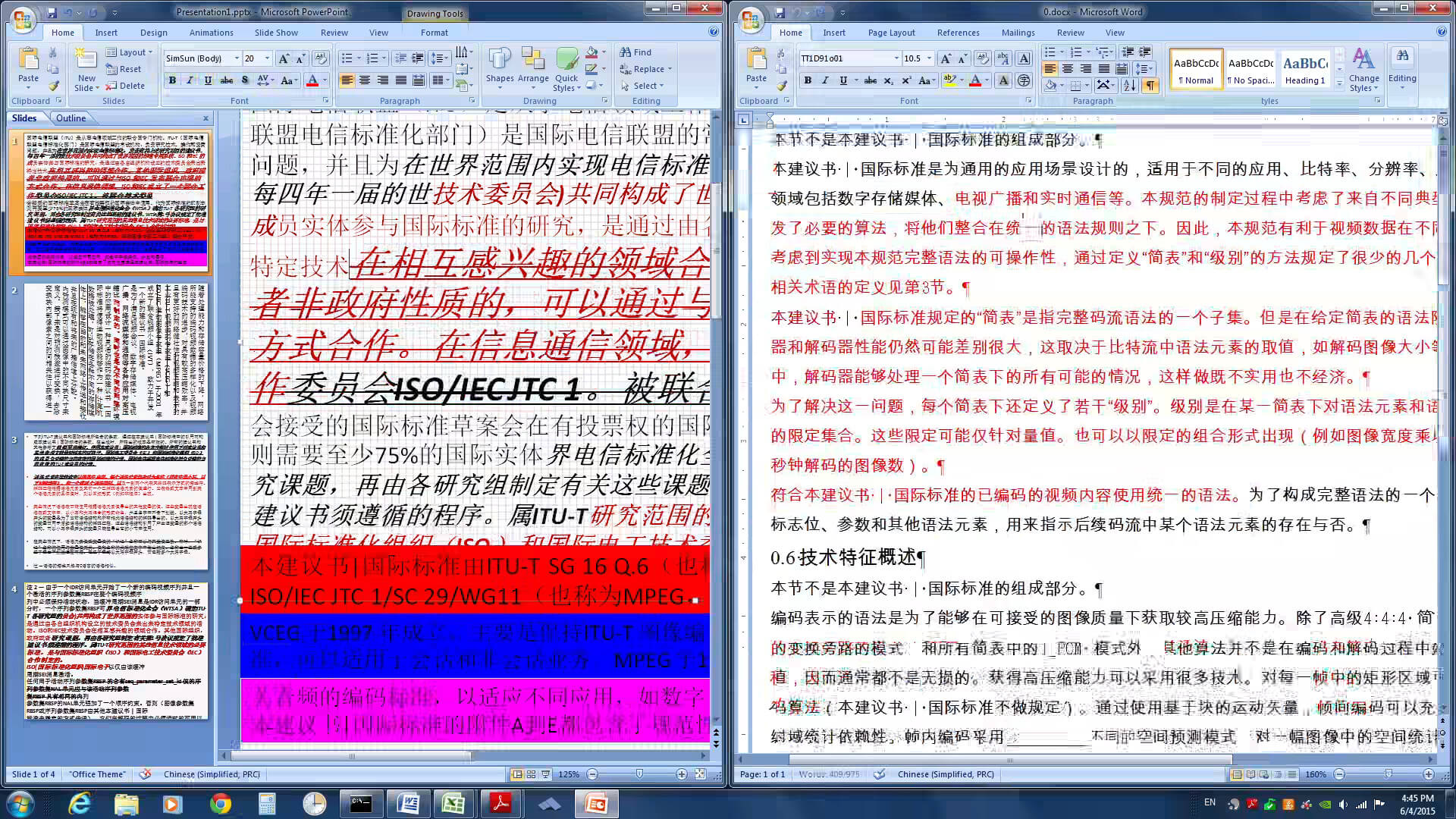This screenshot has width=1456, height=819.
Task: Select the Heading 1 style in Word
Action: (x=1305, y=70)
